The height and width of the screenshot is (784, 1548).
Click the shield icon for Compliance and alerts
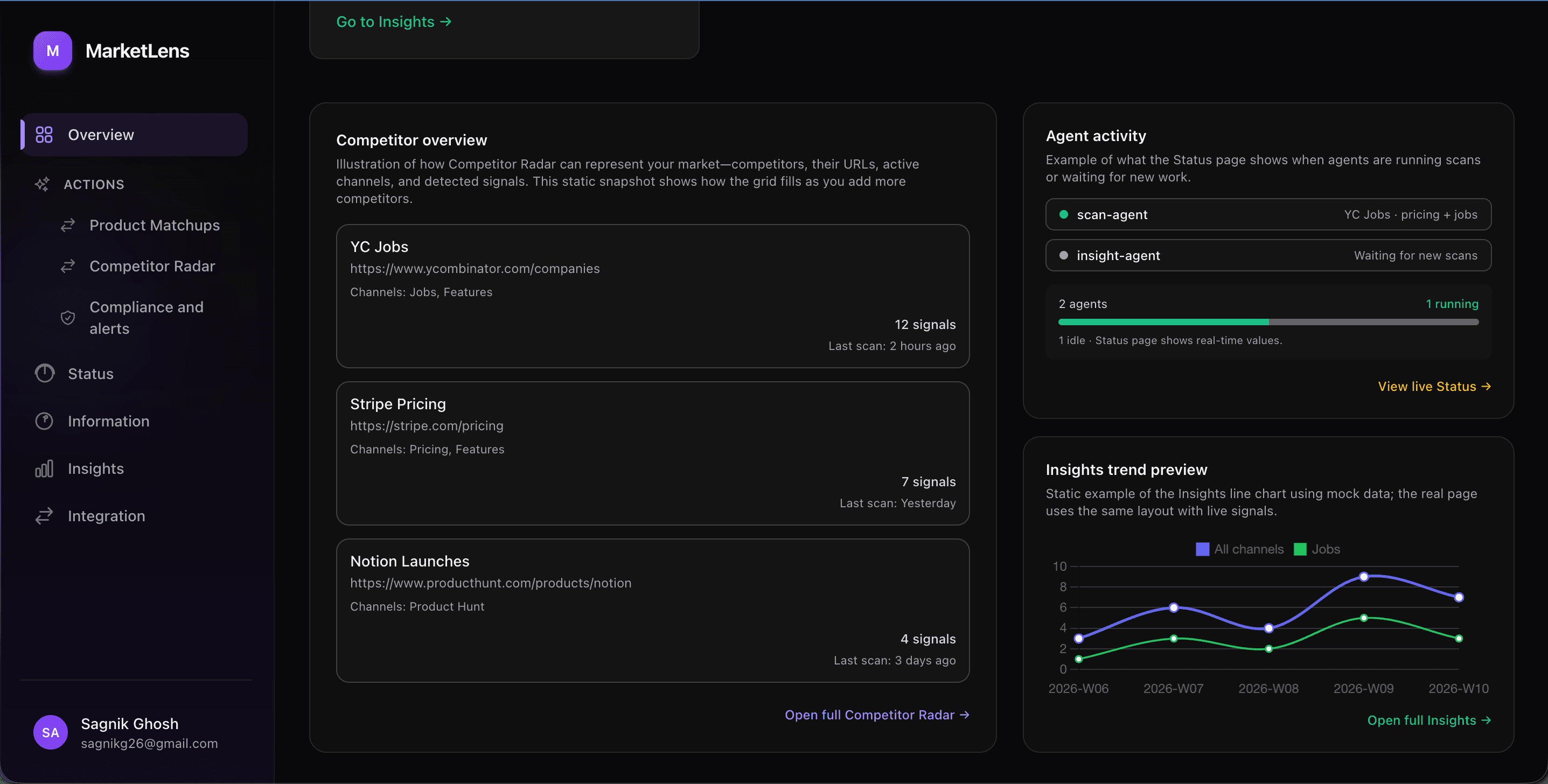pos(68,318)
